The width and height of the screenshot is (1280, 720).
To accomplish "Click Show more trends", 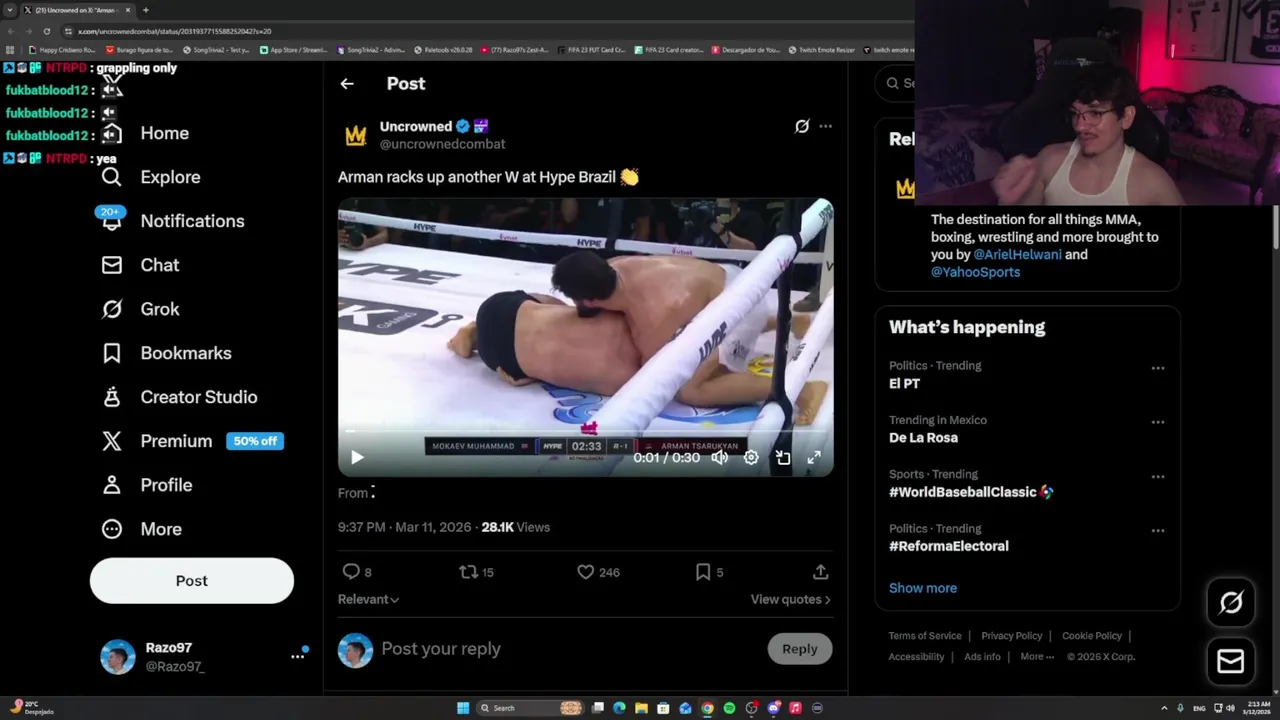I will click(x=923, y=588).
